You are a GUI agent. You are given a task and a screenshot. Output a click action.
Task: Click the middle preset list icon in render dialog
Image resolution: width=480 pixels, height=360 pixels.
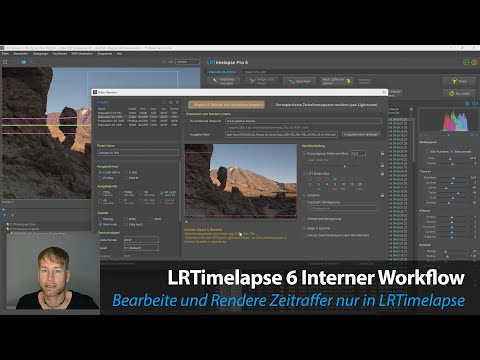[171, 102]
